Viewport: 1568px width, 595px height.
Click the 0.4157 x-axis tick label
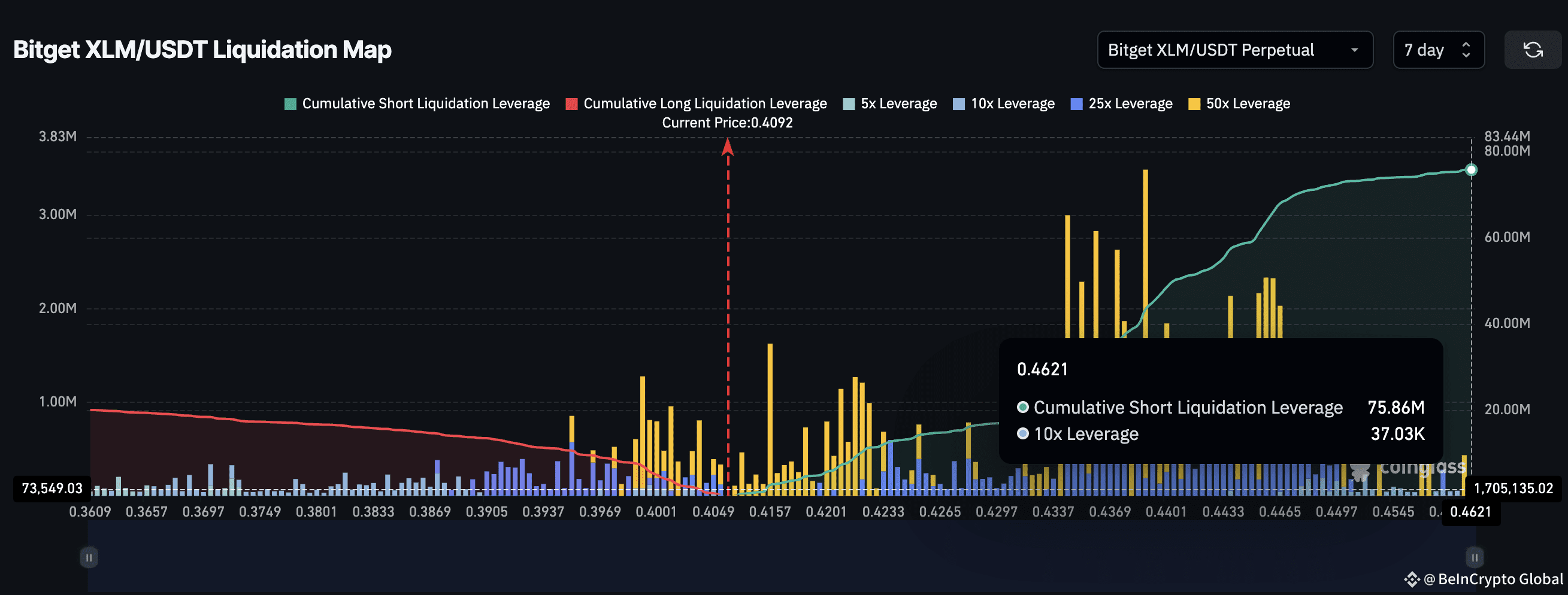coord(770,512)
